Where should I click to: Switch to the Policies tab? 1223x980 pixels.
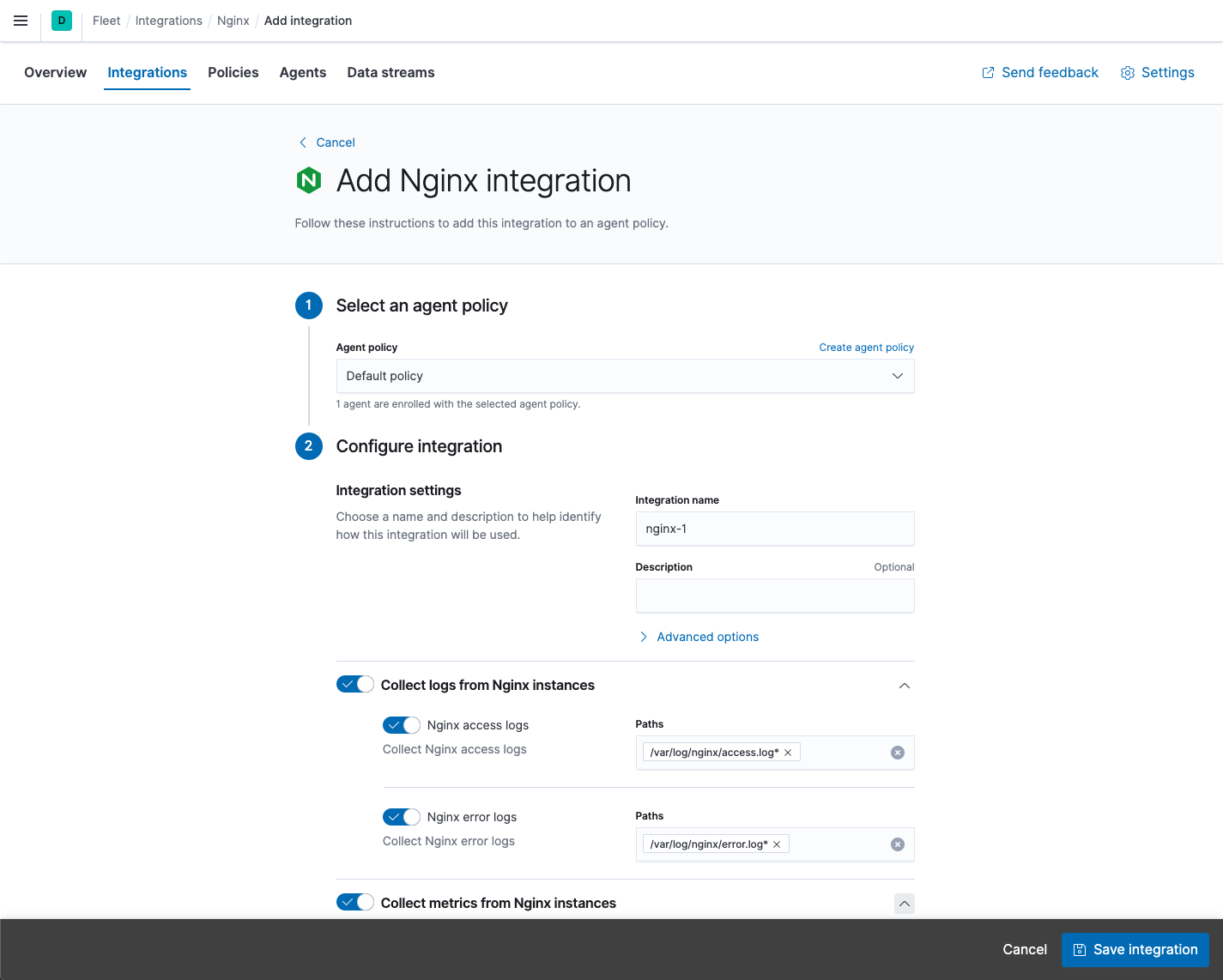pyautogui.click(x=233, y=72)
